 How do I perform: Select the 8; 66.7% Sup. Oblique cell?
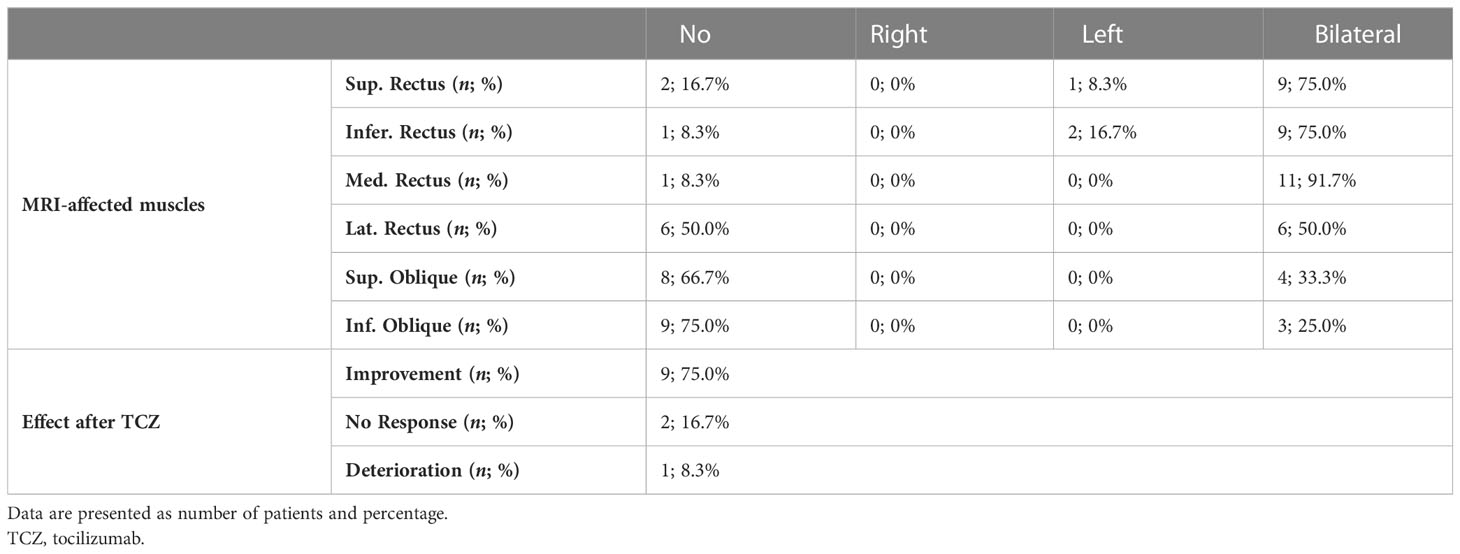point(692,277)
